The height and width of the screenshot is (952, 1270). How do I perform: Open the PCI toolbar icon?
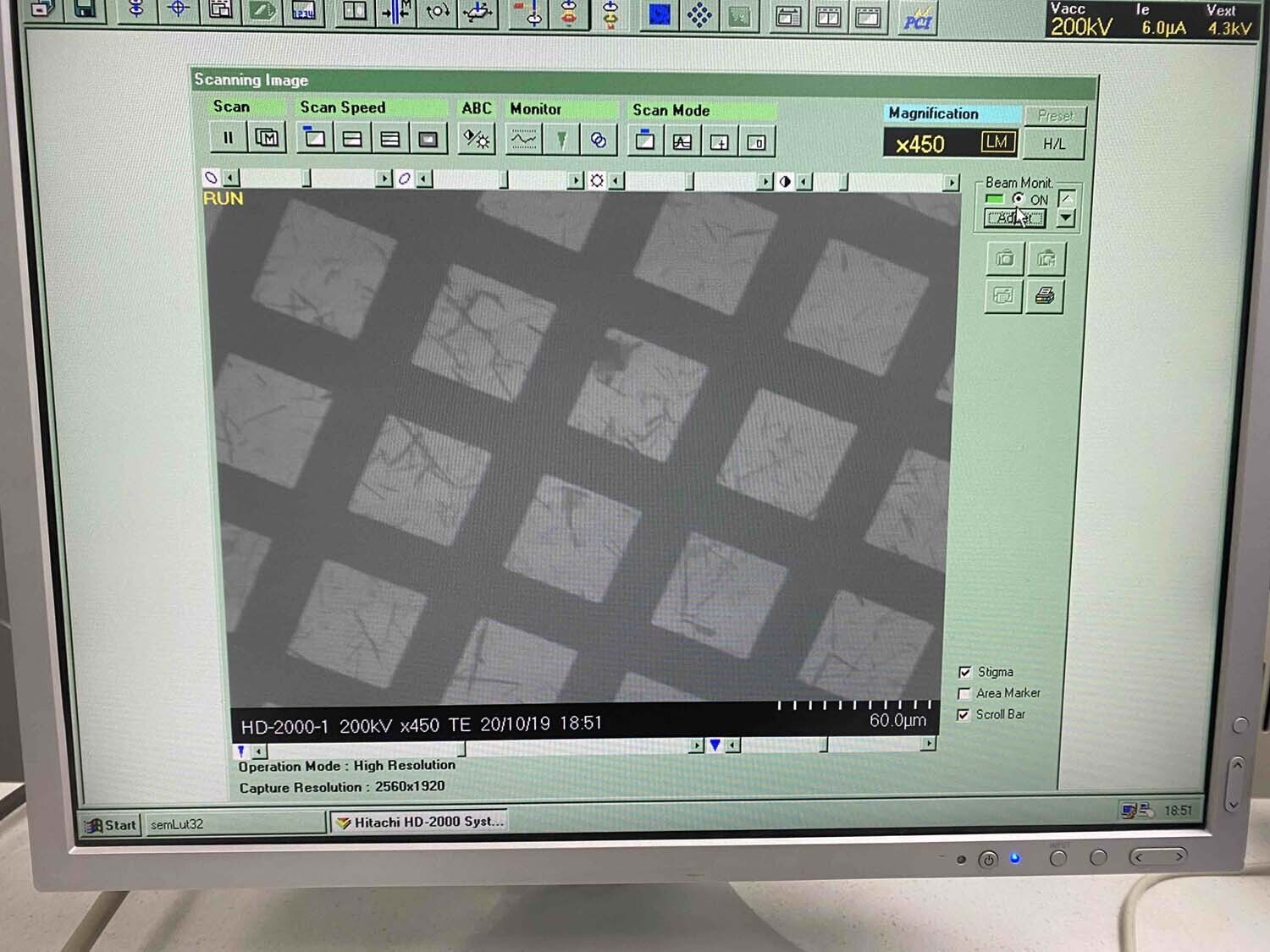tap(918, 19)
